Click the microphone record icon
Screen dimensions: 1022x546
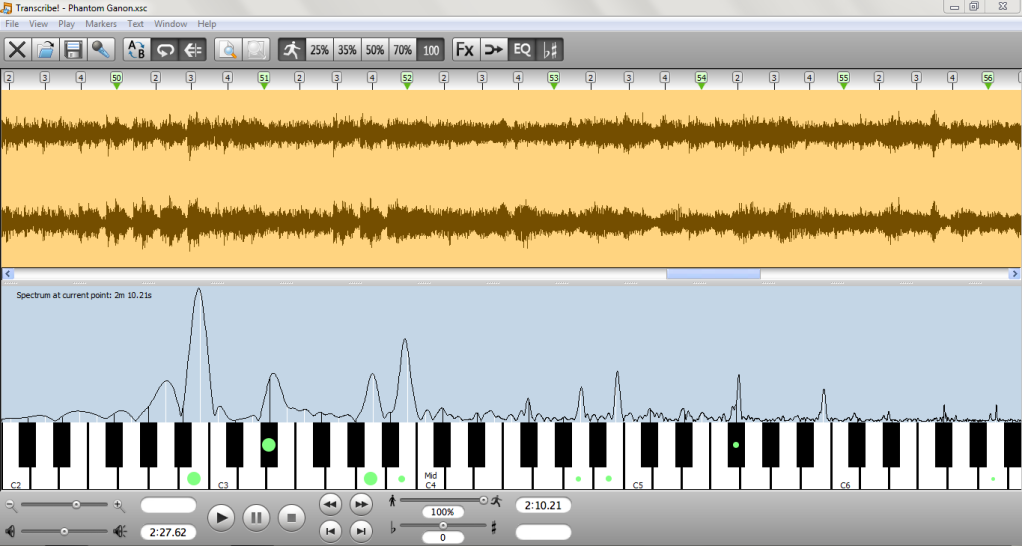point(101,50)
